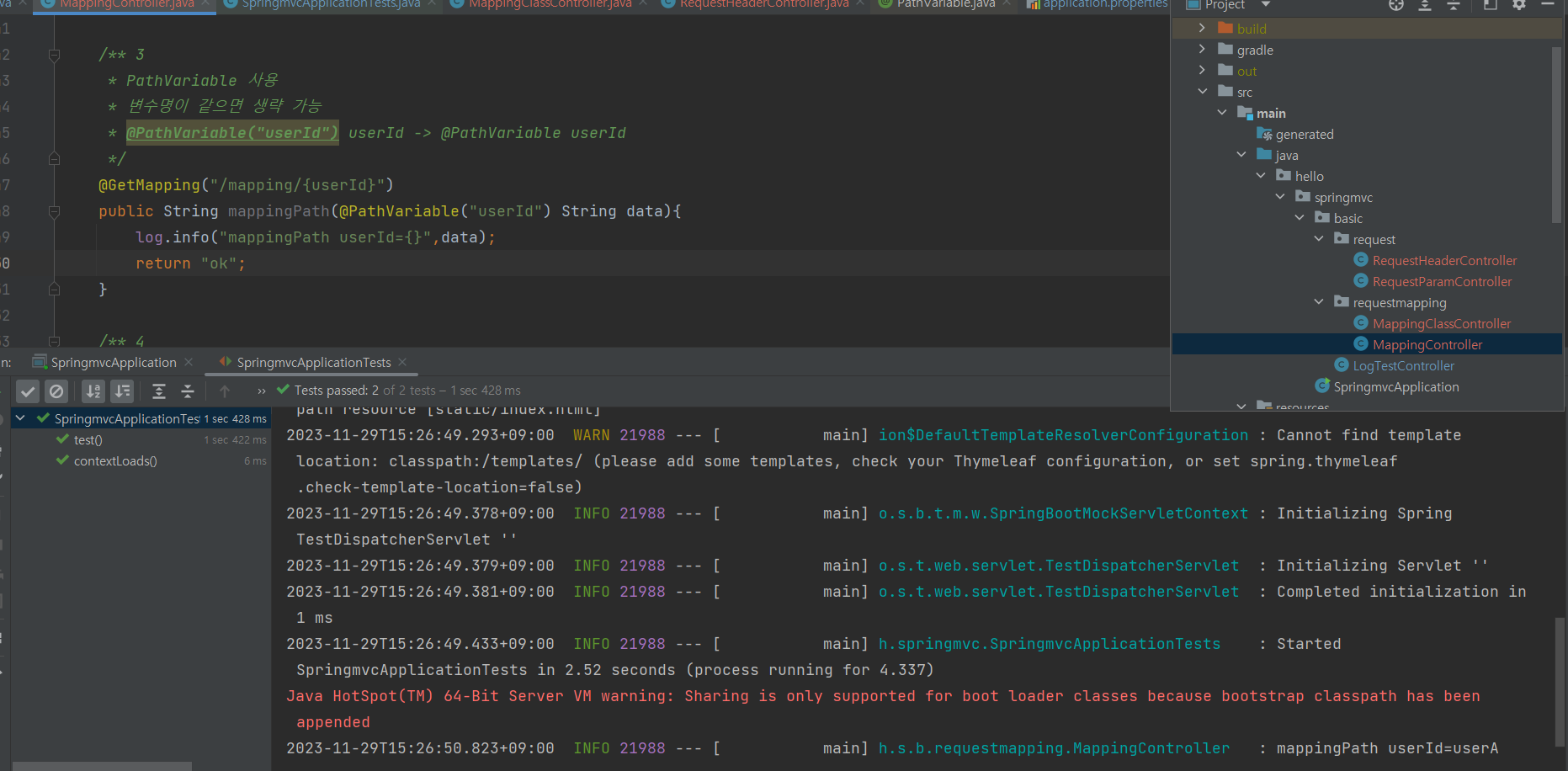Image resolution: width=1568 pixels, height=771 pixels.
Task: Open RequestParamController in project tree
Action: 1442,282
